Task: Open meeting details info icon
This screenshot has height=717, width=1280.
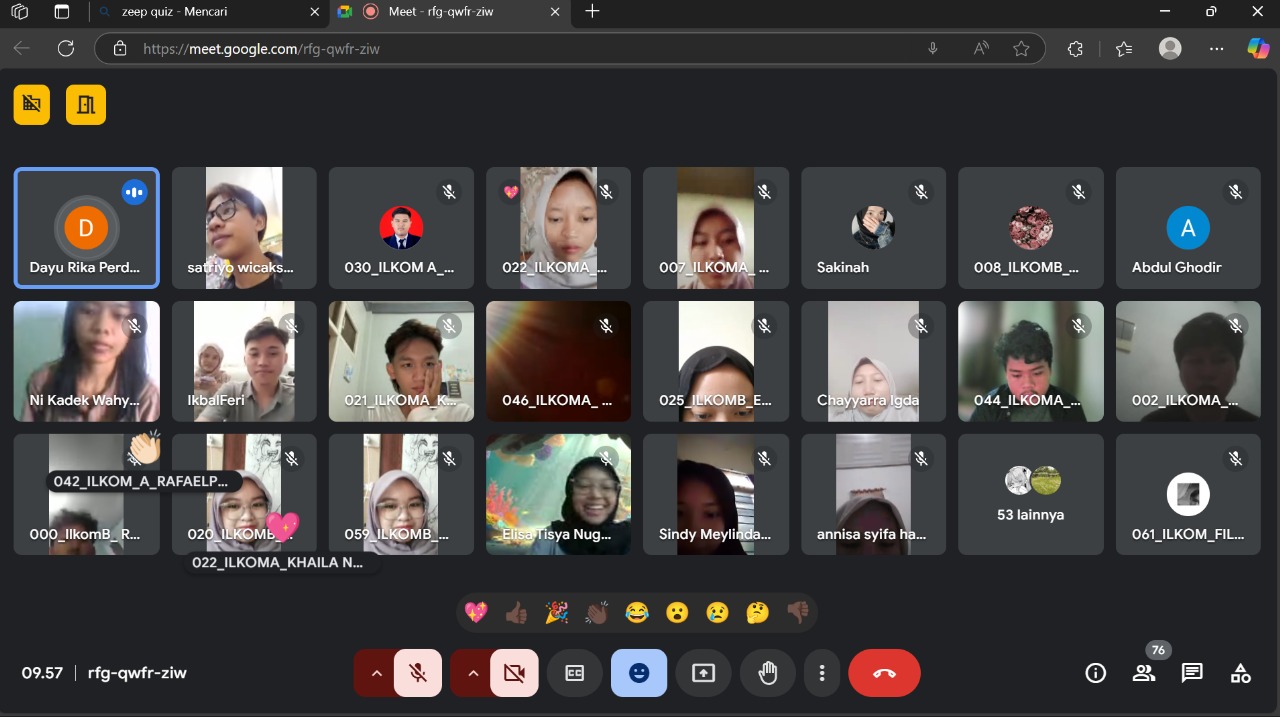Action: click(x=1095, y=673)
